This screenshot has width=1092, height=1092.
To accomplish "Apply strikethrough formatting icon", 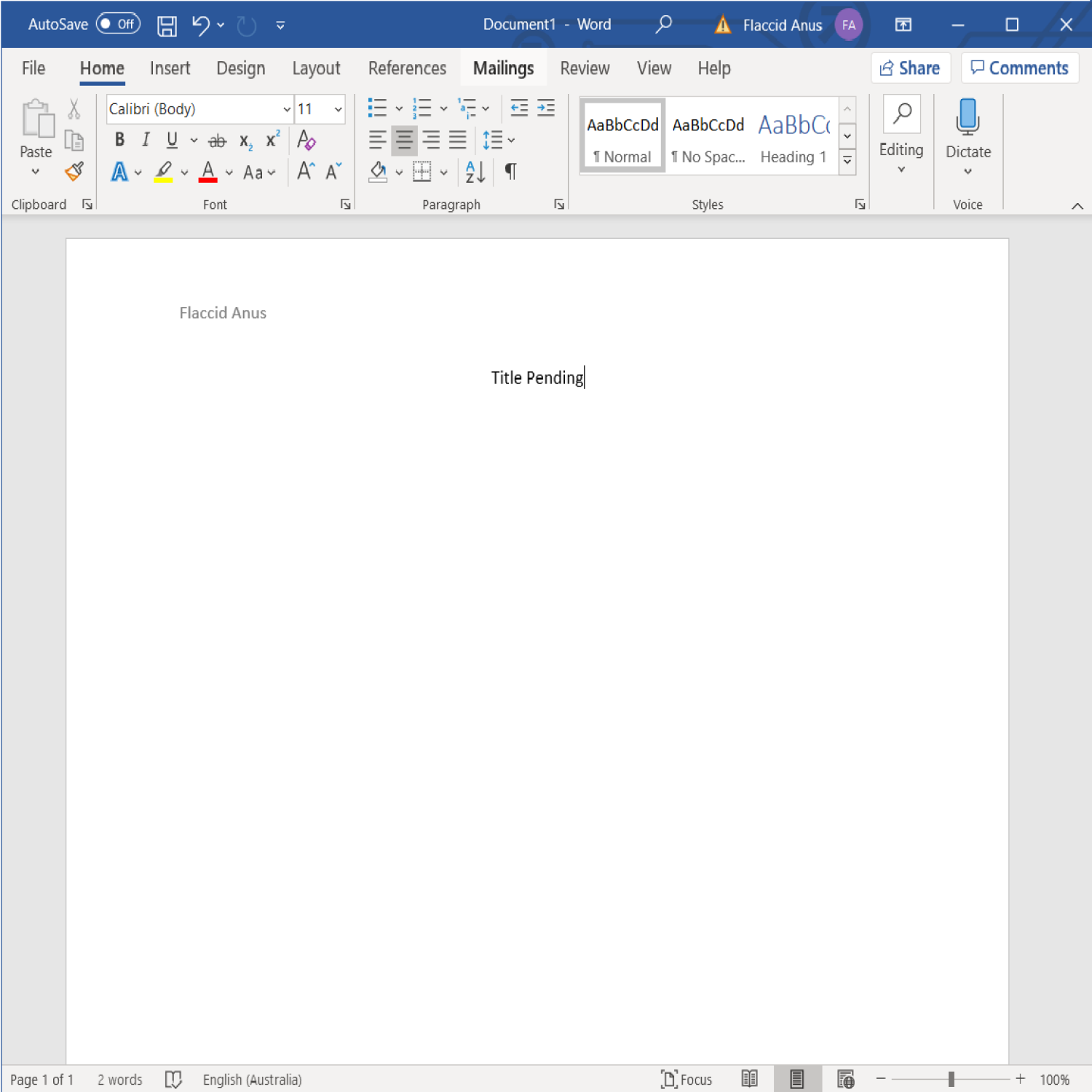I will click(x=217, y=141).
